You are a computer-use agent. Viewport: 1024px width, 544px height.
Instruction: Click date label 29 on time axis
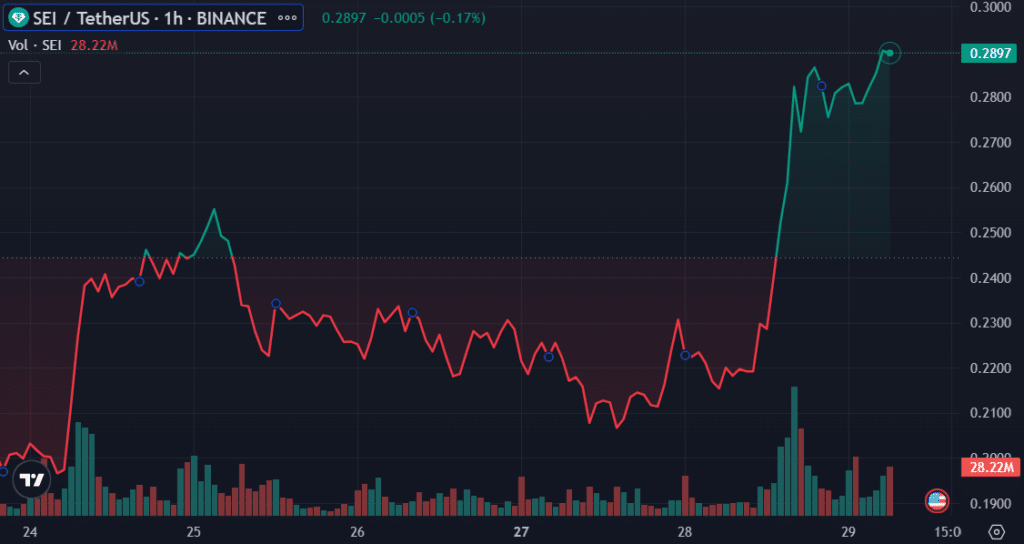tap(848, 532)
